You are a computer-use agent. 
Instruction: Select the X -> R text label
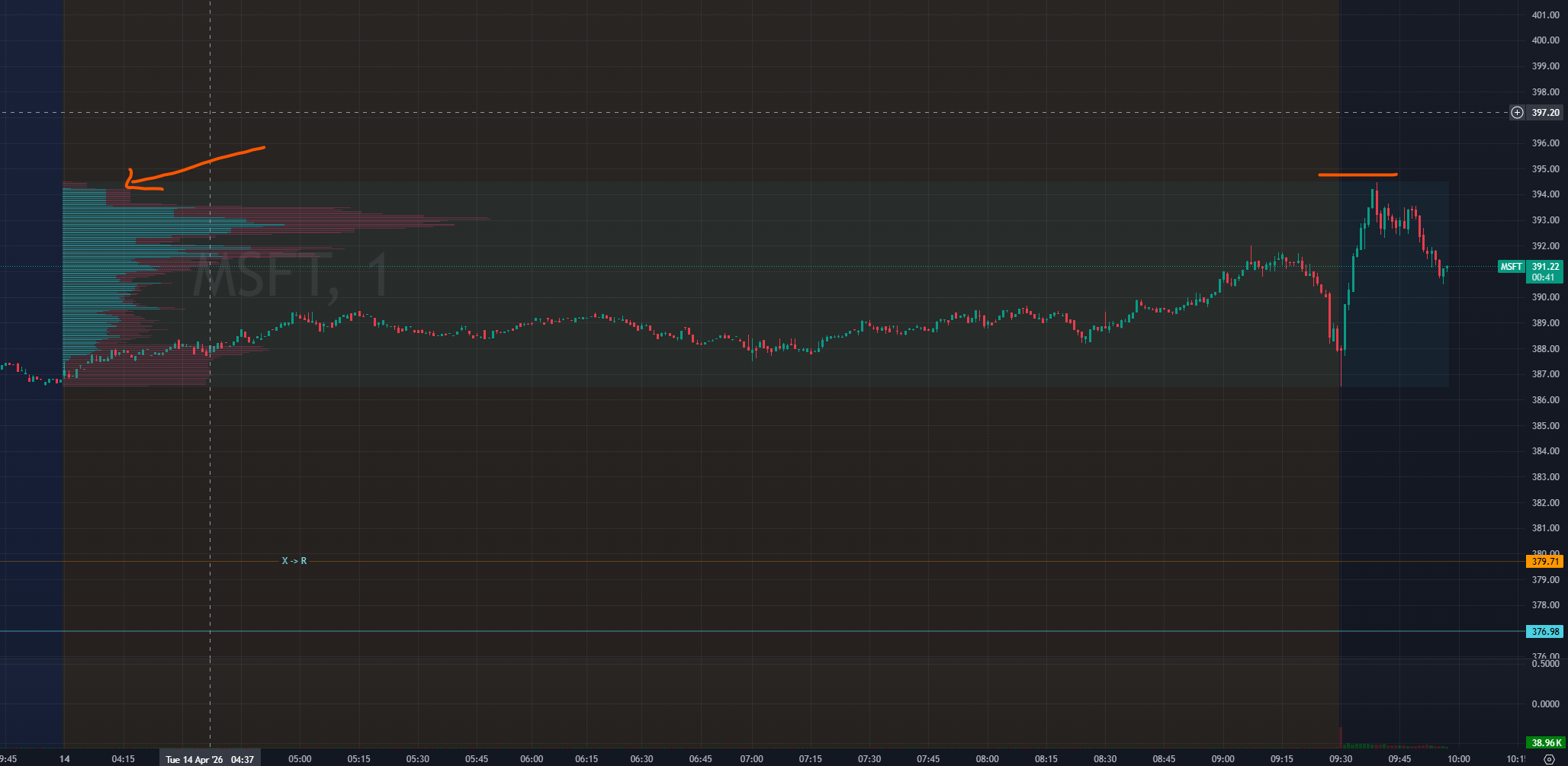pos(294,561)
